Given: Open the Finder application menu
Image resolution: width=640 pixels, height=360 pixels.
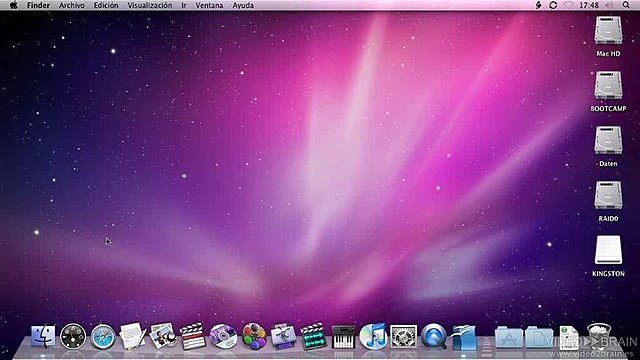Looking at the screenshot, I should [38, 5].
